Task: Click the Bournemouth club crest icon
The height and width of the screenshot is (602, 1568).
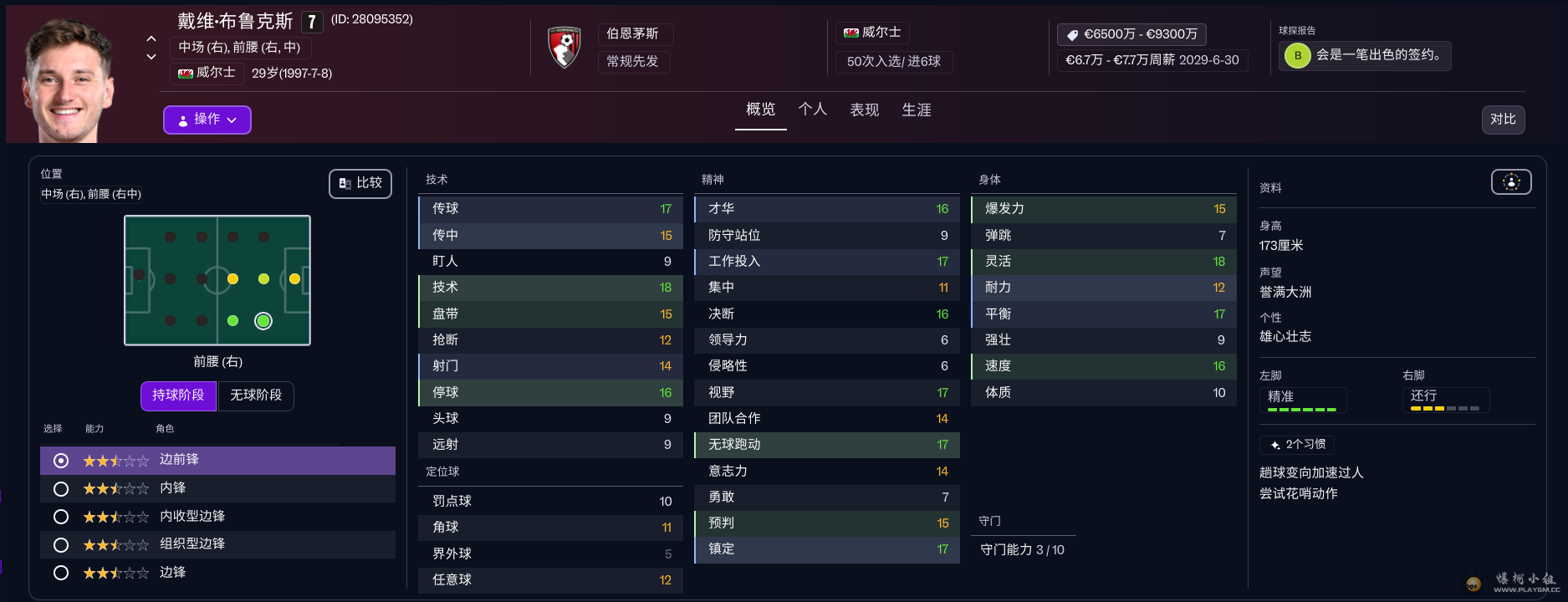Action: (x=564, y=48)
